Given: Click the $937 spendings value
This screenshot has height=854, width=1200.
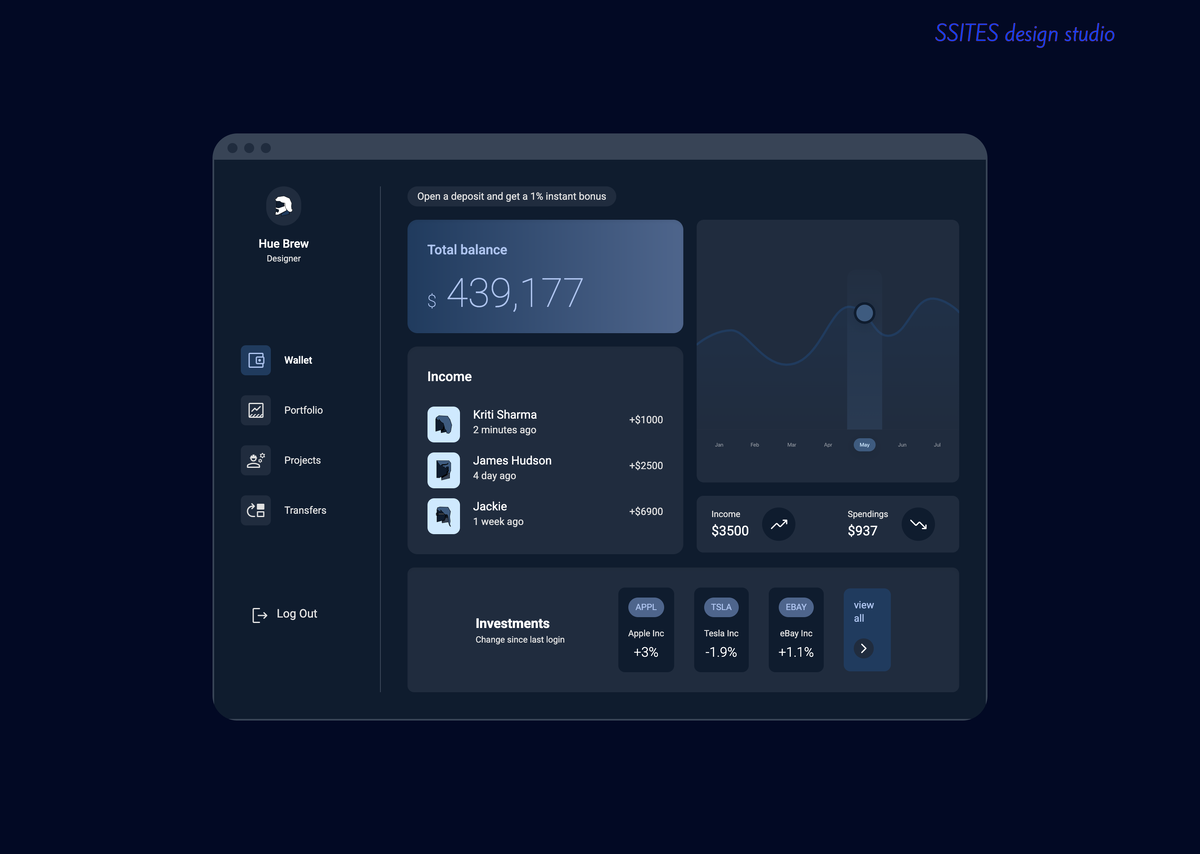Looking at the screenshot, I should click(x=862, y=531).
